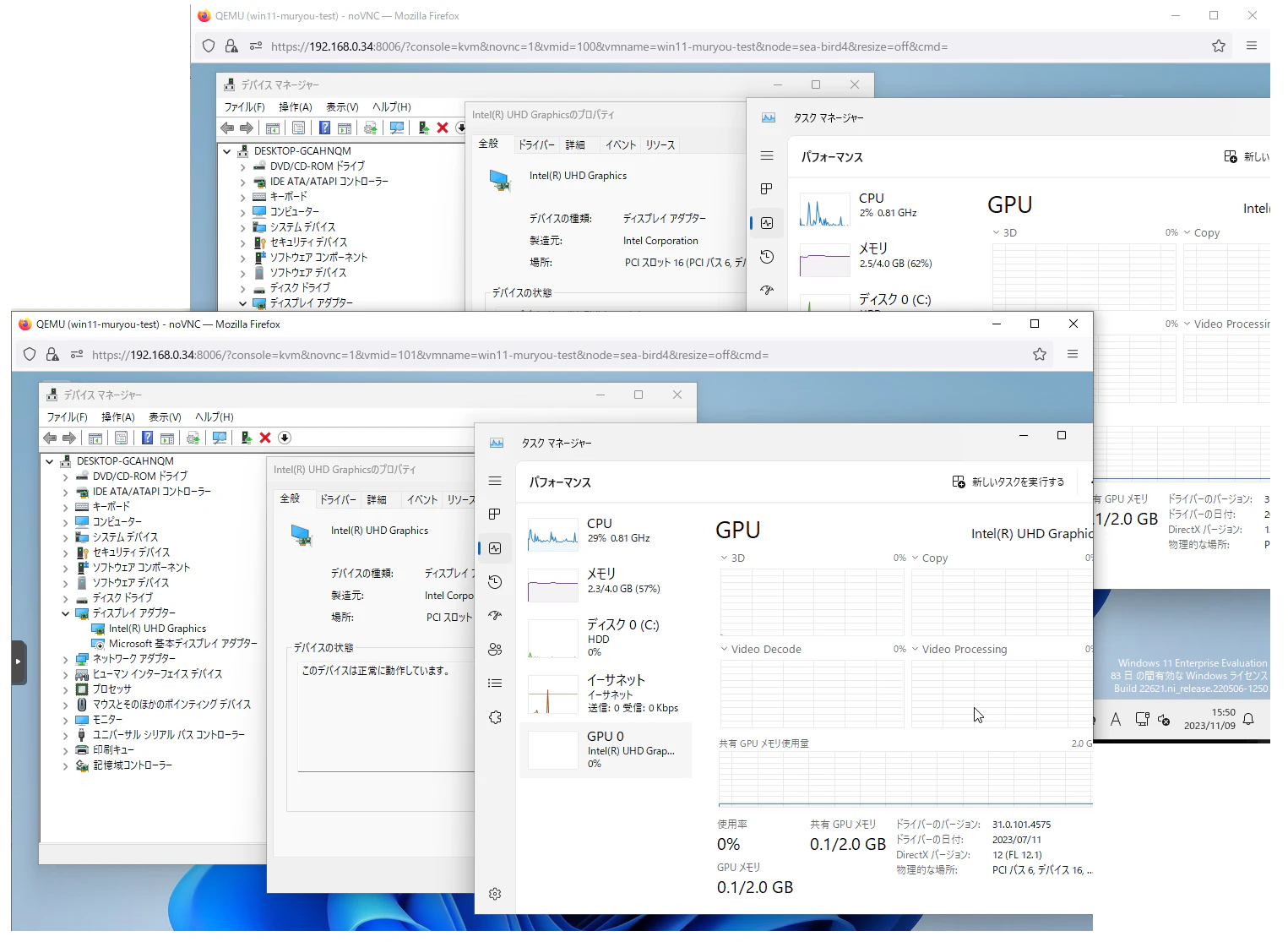Collapse ディスプレイ アダプター node in front Device Manager
This screenshot has height=942, width=1288.
click(65, 613)
